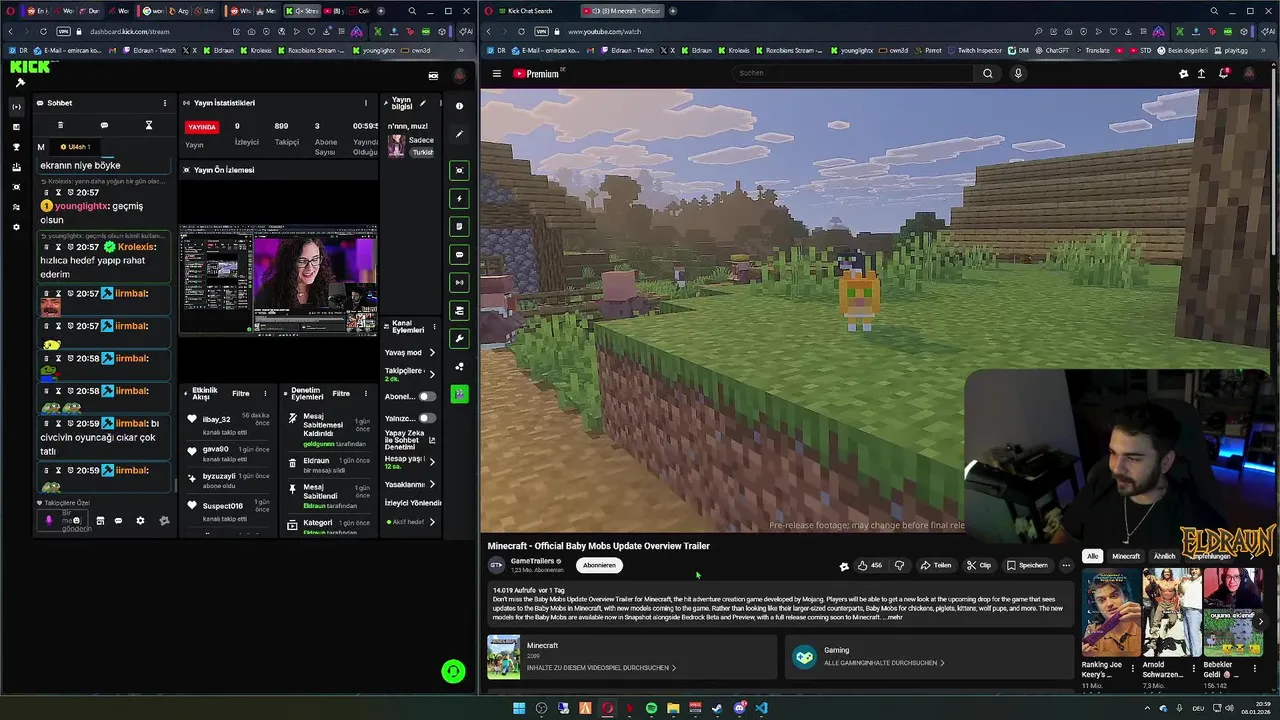Click the YouTube search input field

click(853, 73)
